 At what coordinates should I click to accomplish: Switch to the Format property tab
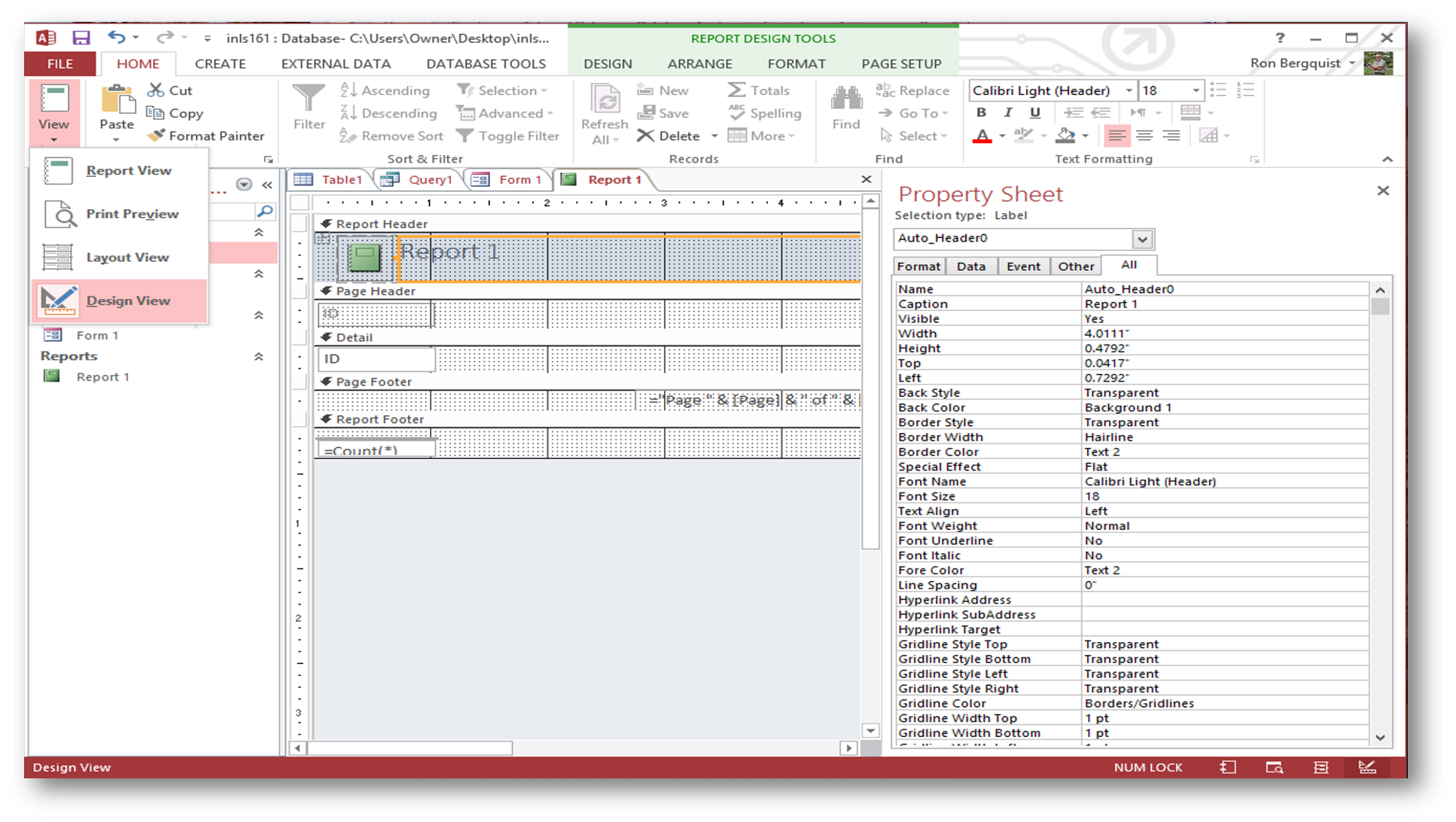(918, 266)
